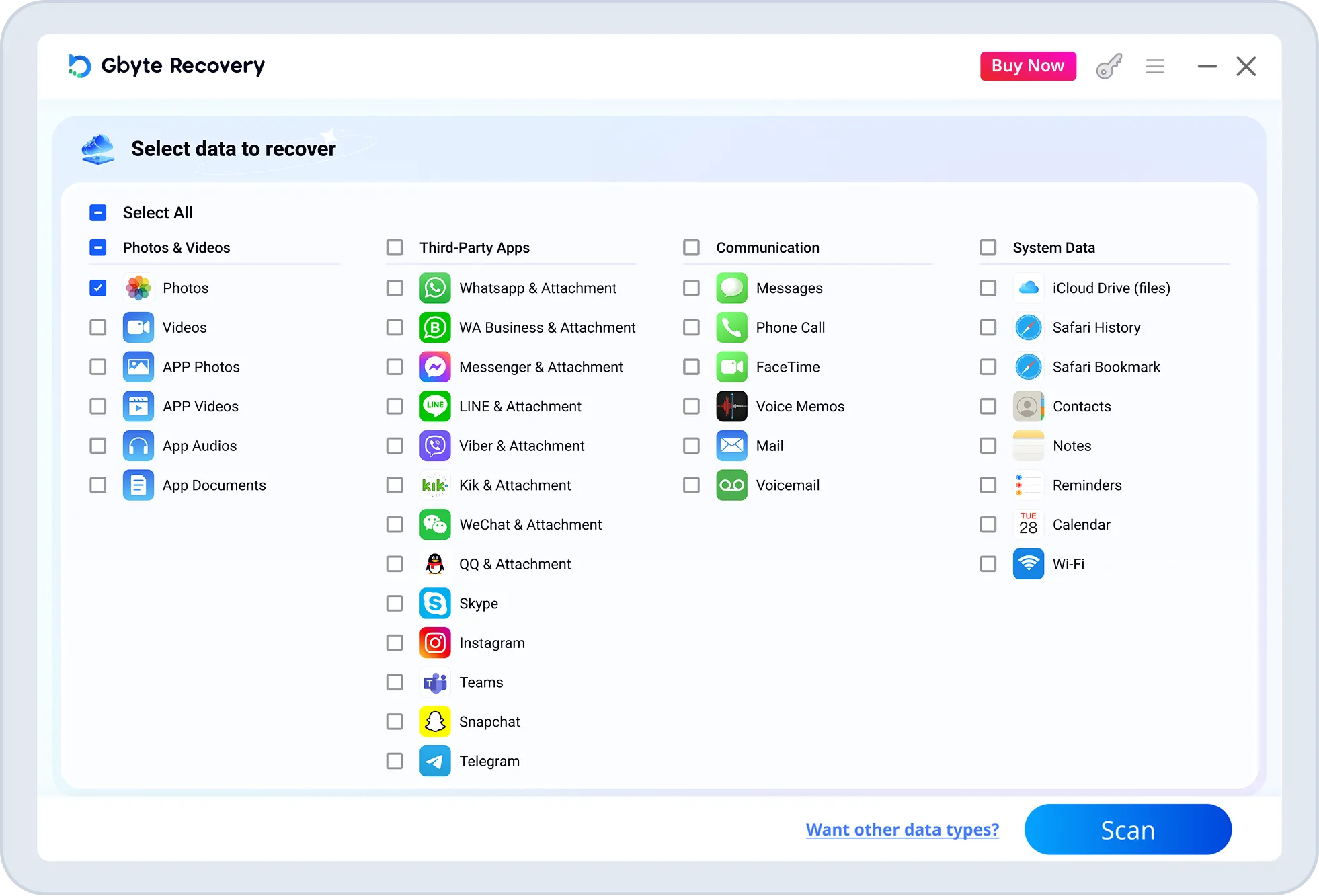Image resolution: width=1319 pixels, height=896 pixels.
Task: Check the Third-Party Apps group checkbox
Action: 395,248
